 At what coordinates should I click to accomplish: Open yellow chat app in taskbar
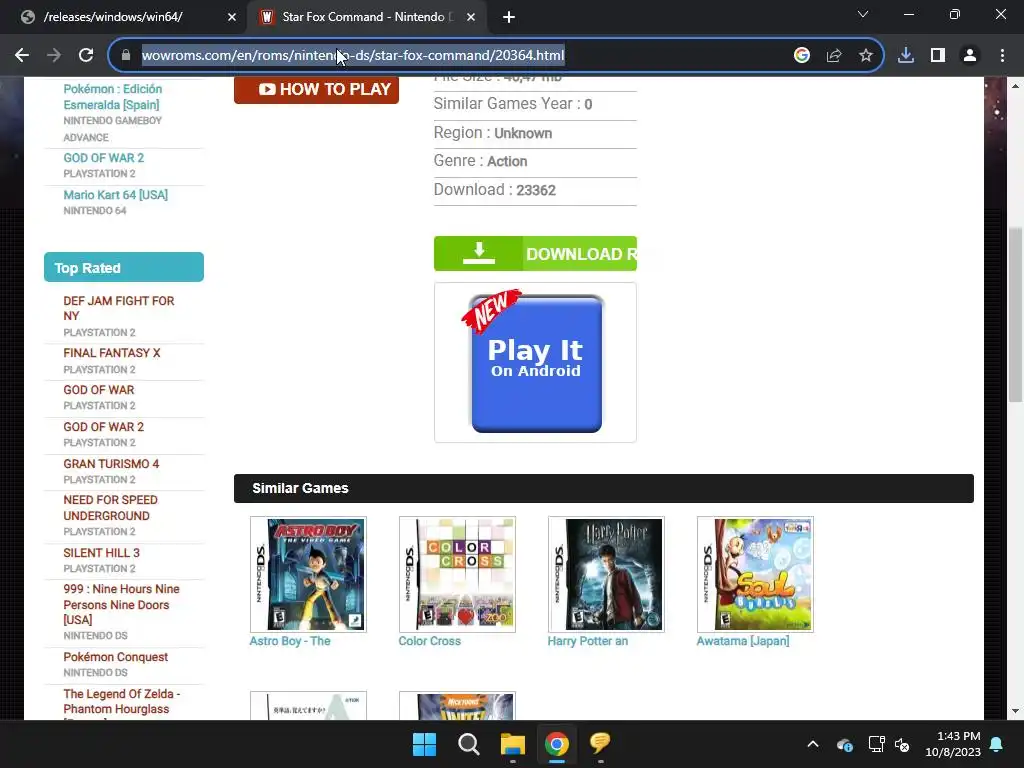[x=600, y=743]
